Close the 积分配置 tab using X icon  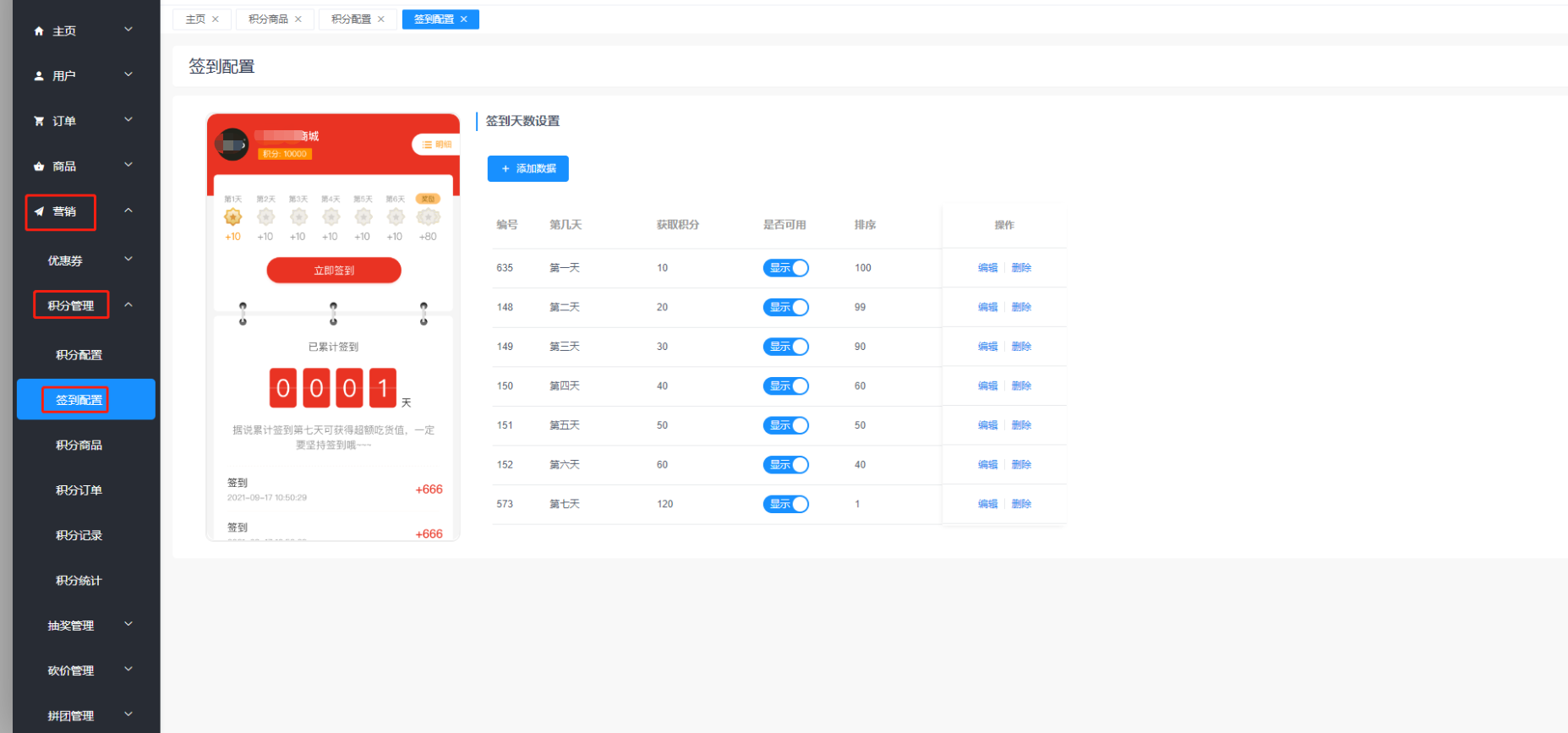(x=381, y=19)
